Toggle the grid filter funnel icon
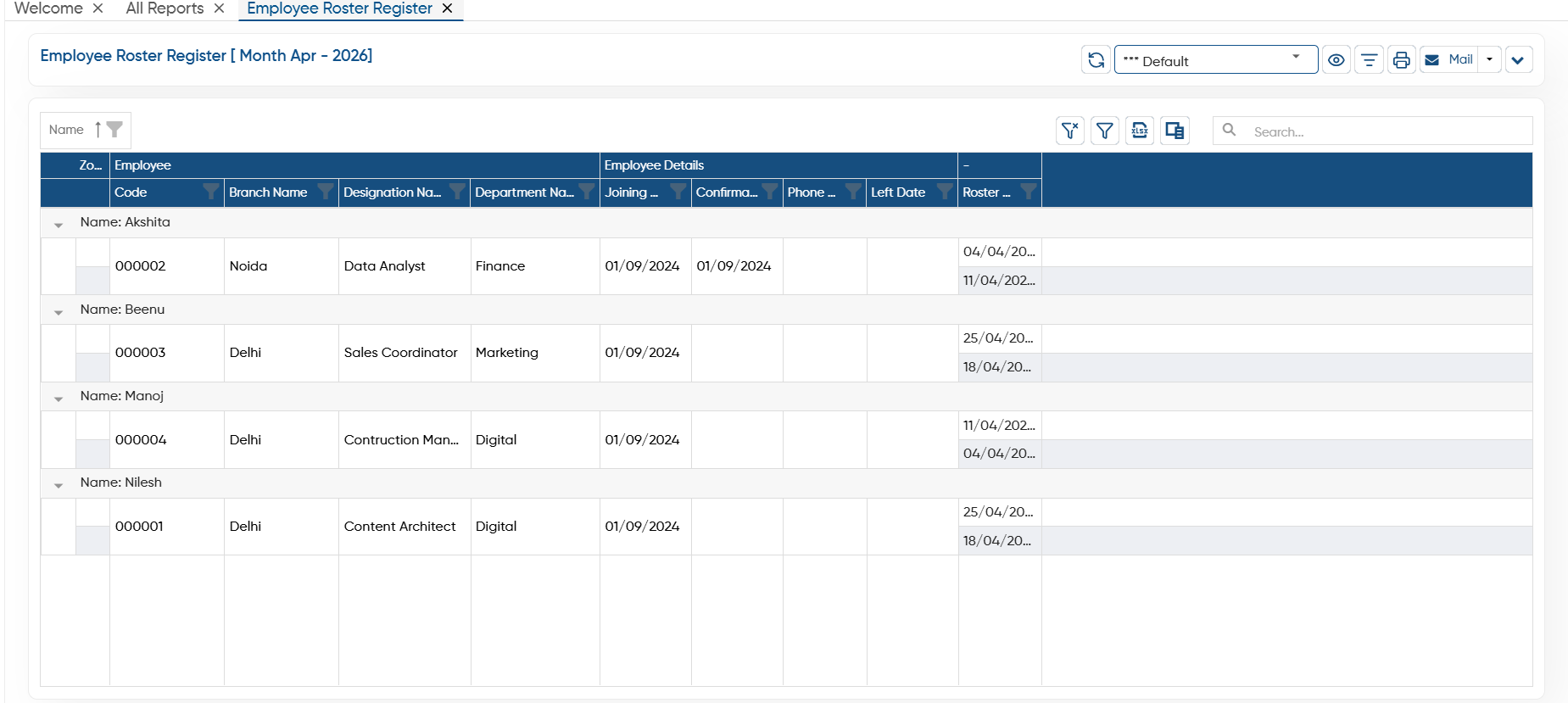Image resolution: width=1568 pixels, height=703 pixels. pos(1105,131)
